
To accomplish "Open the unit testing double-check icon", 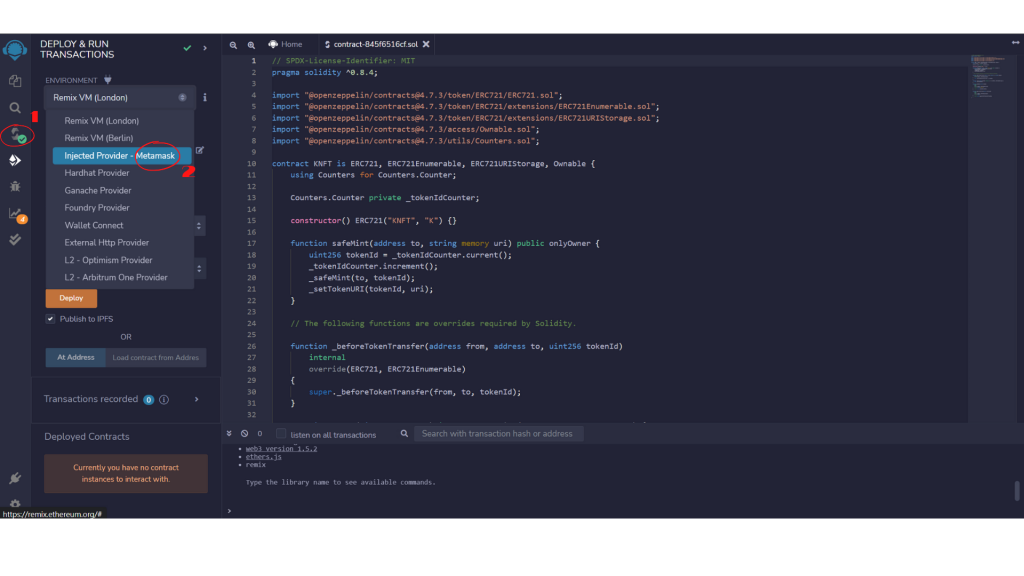I will pyautogui.click(x=15, y=240).
